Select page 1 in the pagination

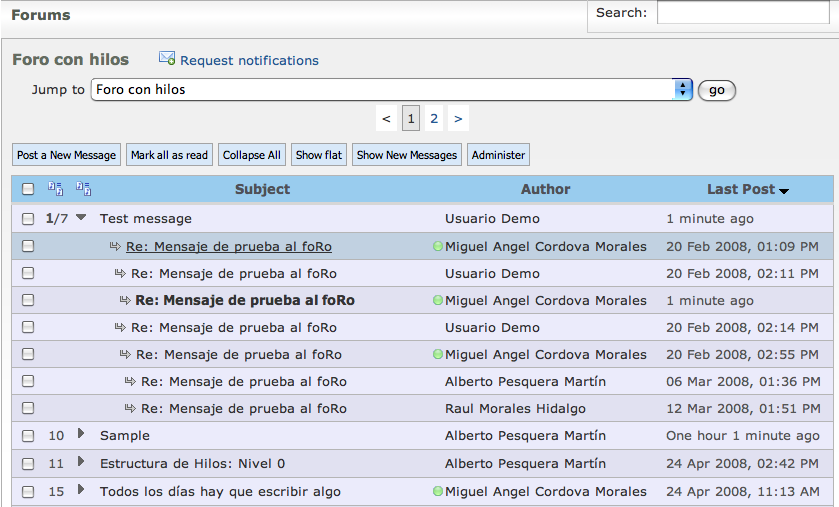pos(411,119)
